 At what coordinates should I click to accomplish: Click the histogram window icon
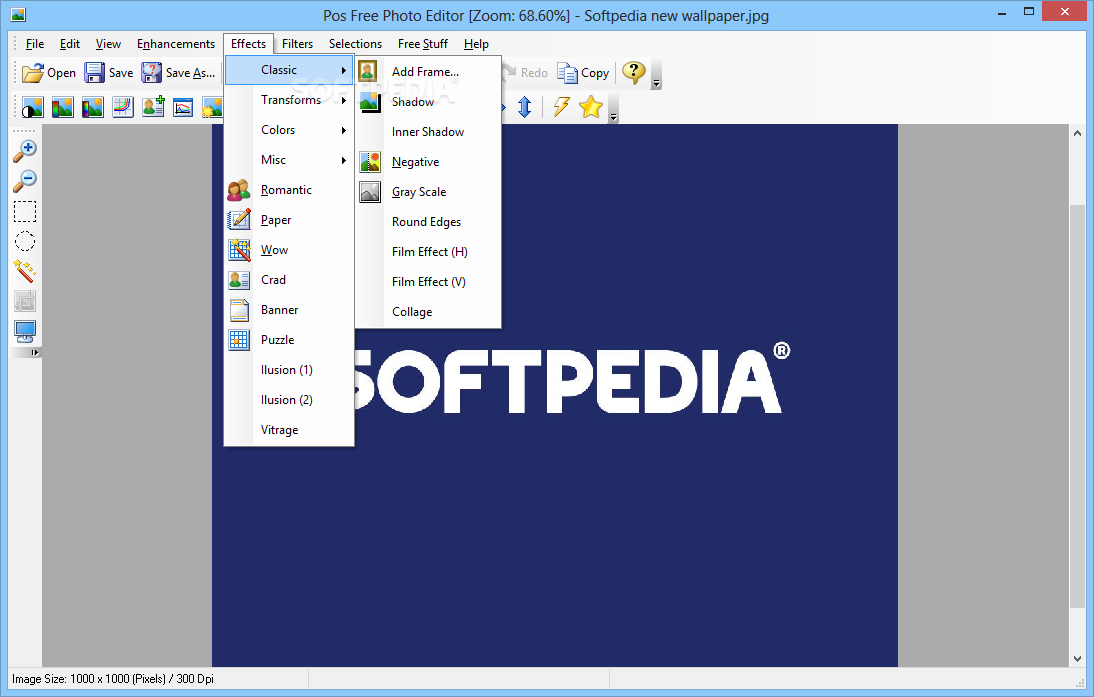pyautogui.click(x=183, y=107)
